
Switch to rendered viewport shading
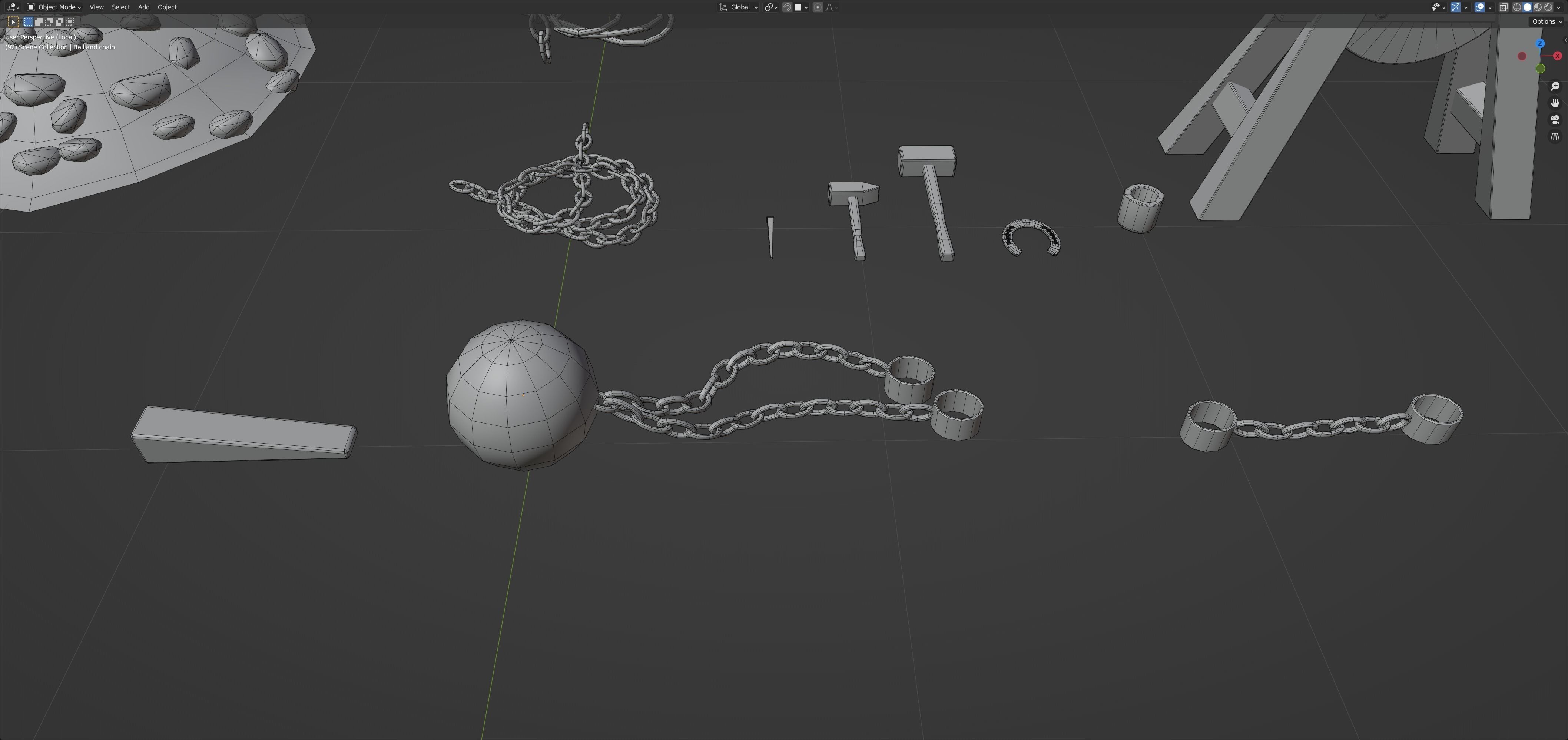coord(1548,7)
